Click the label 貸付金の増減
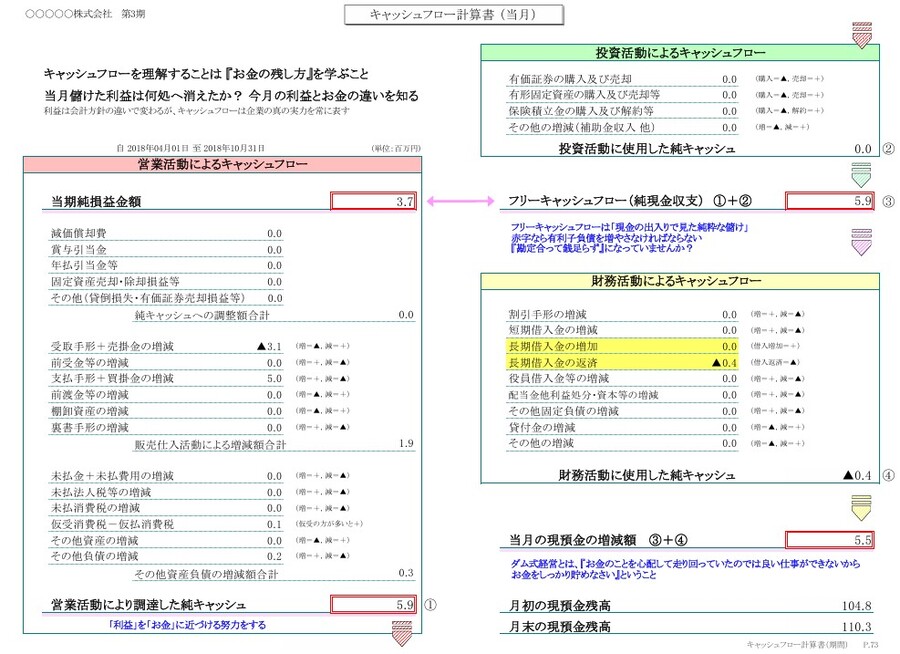 click(x=542, y=428)
